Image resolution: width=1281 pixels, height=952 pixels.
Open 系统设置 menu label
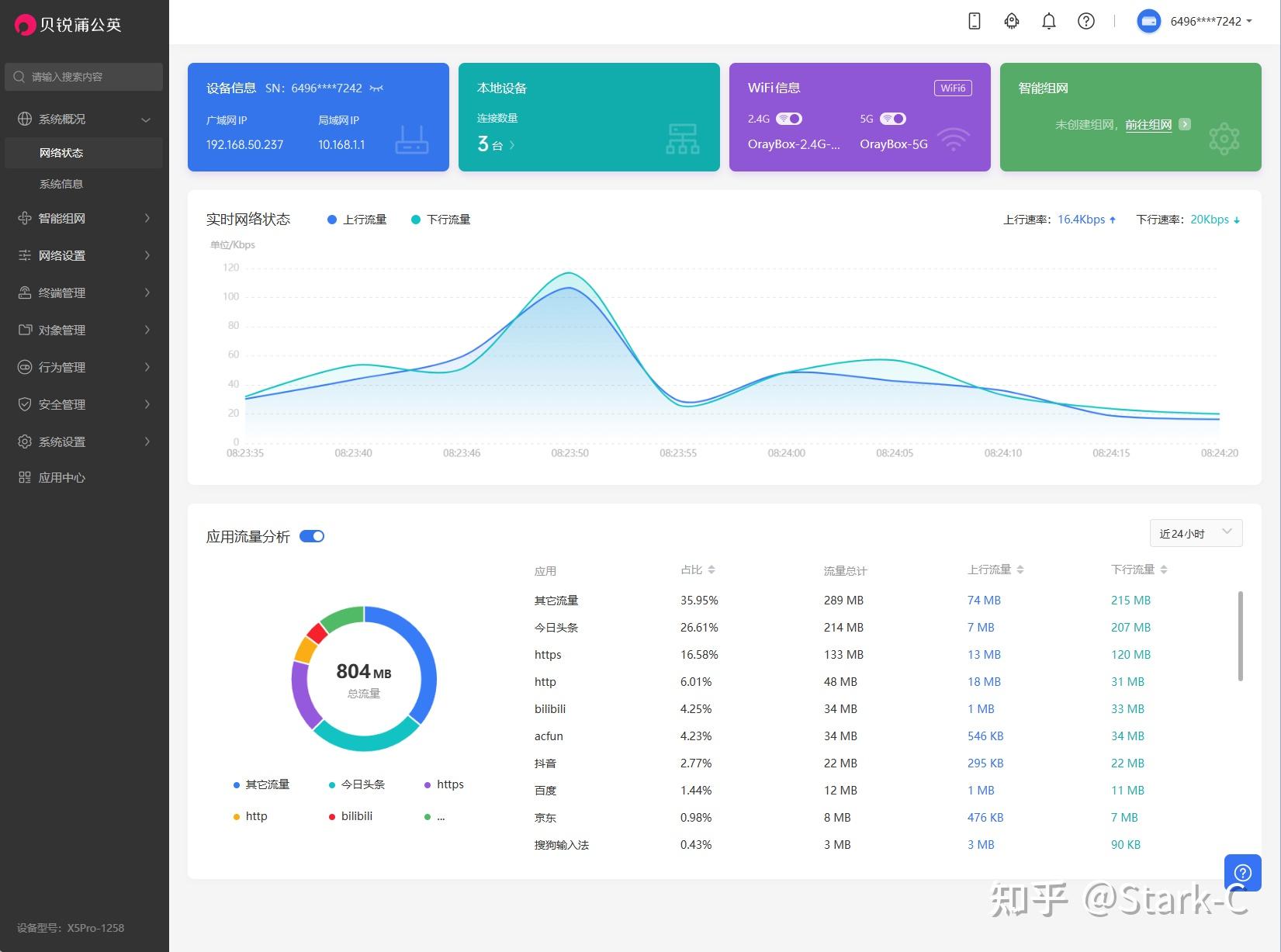point(62,441)
